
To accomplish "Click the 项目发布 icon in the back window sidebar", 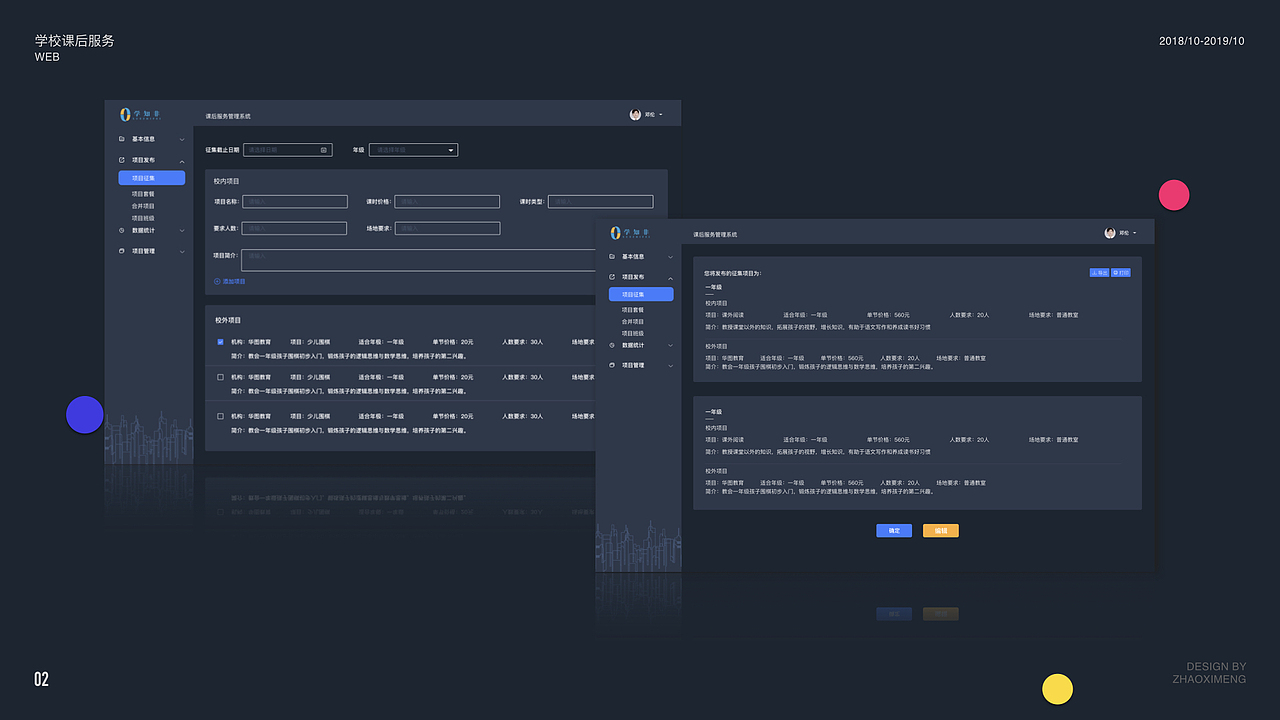I will [122, 160].
